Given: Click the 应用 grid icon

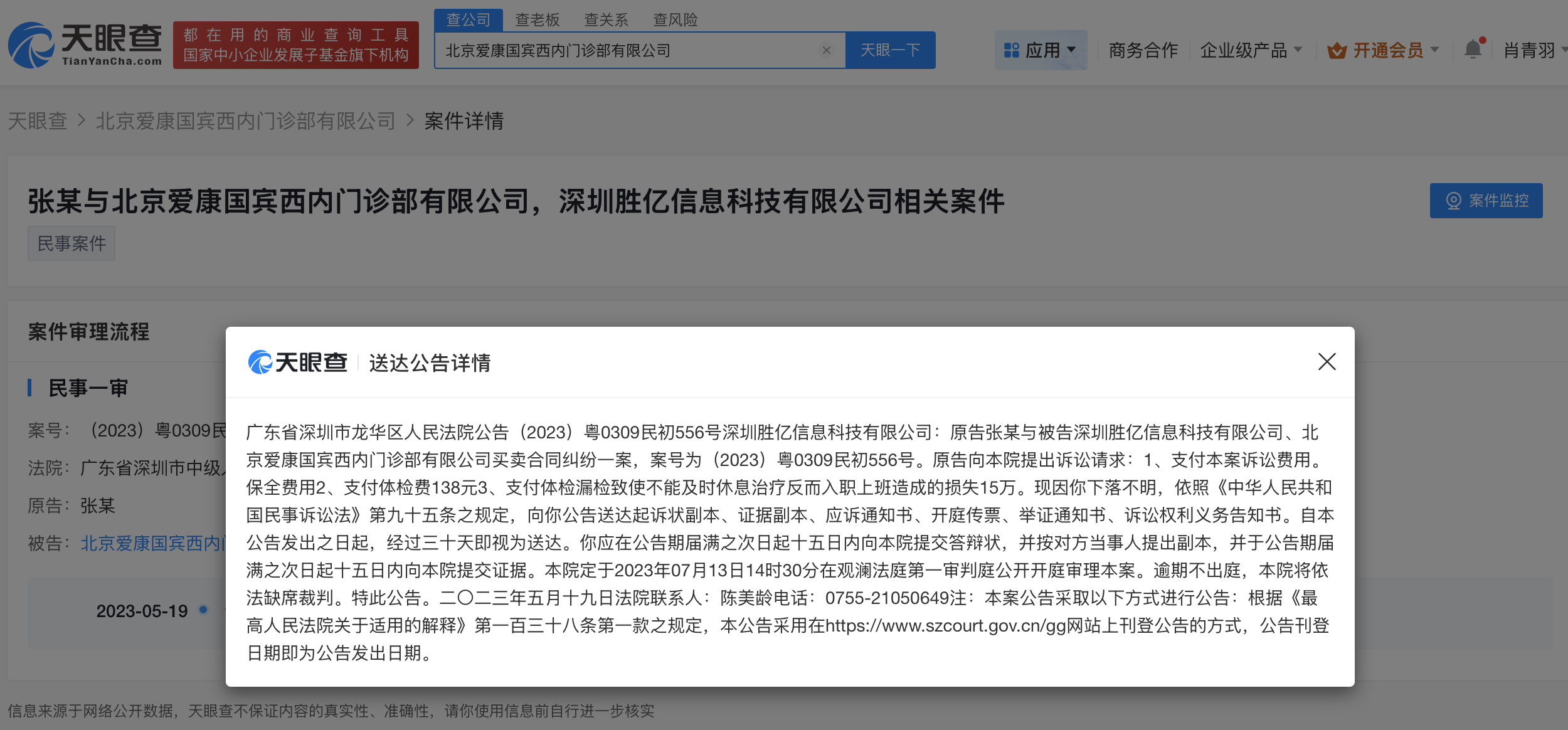Looking at the screenshot, I should pos(1011,50).
